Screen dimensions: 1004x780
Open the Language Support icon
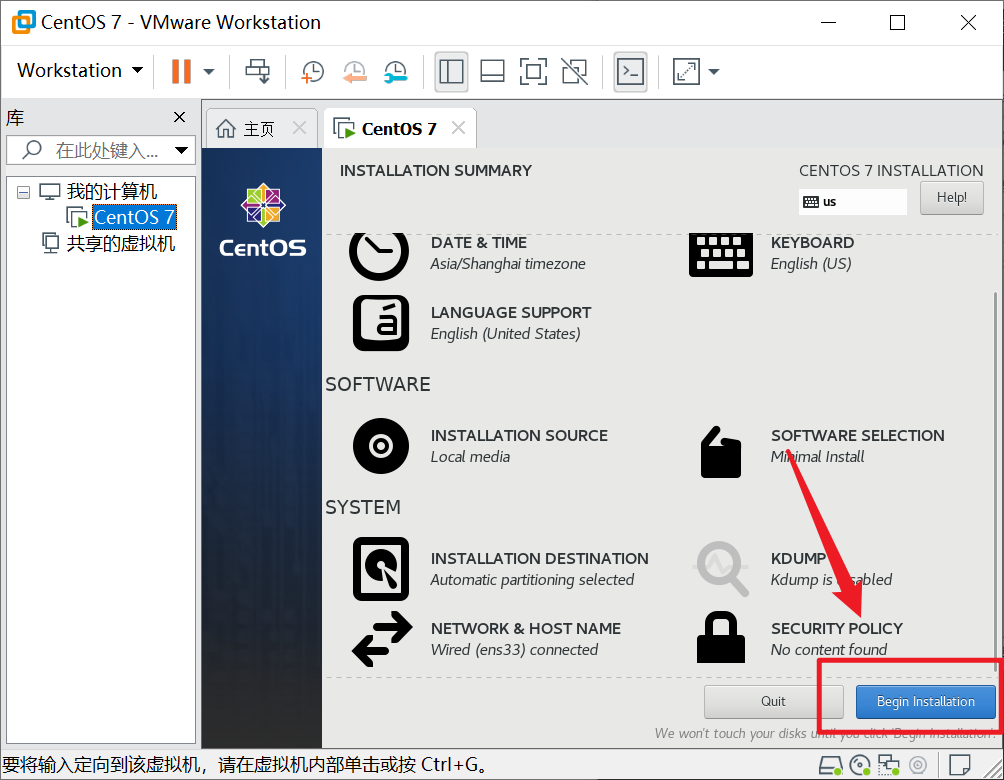[381, 323]
